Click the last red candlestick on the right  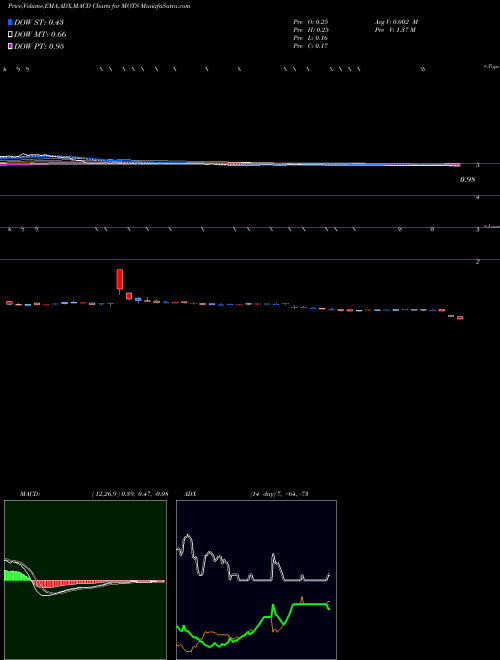point(460,318)
